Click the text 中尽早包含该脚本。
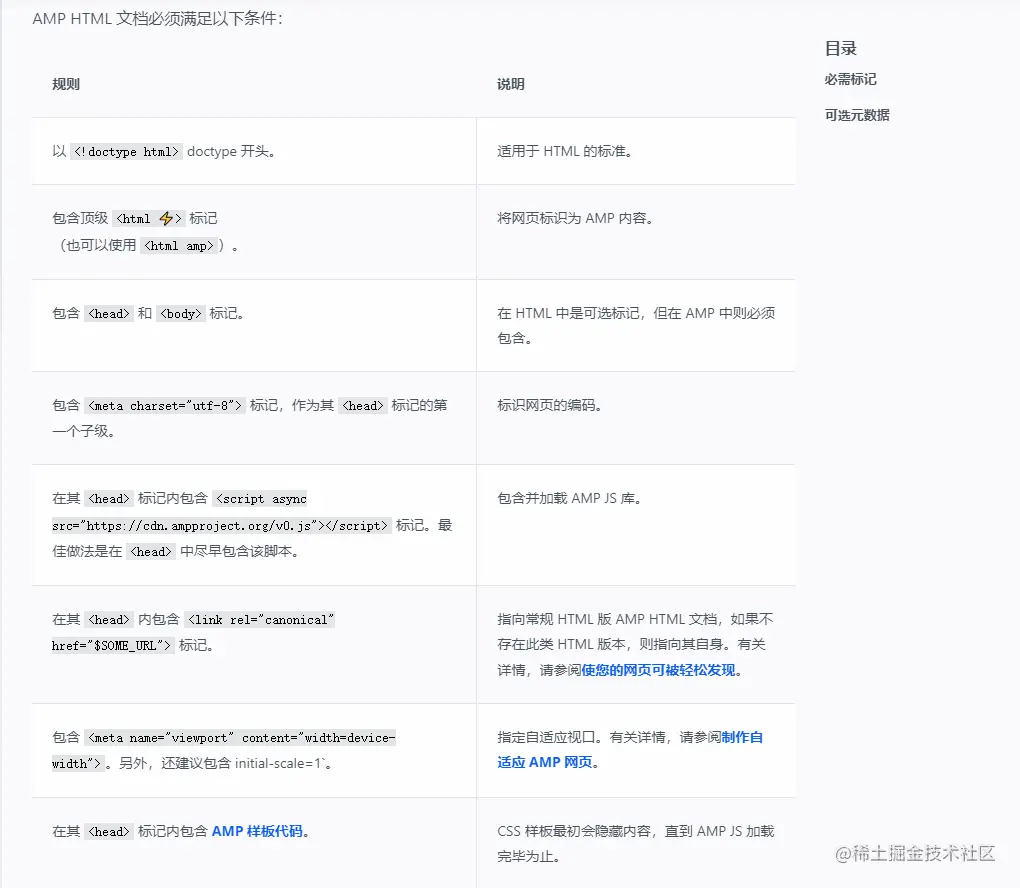Viewport: 1020px width, 888px height. [239, 552]
